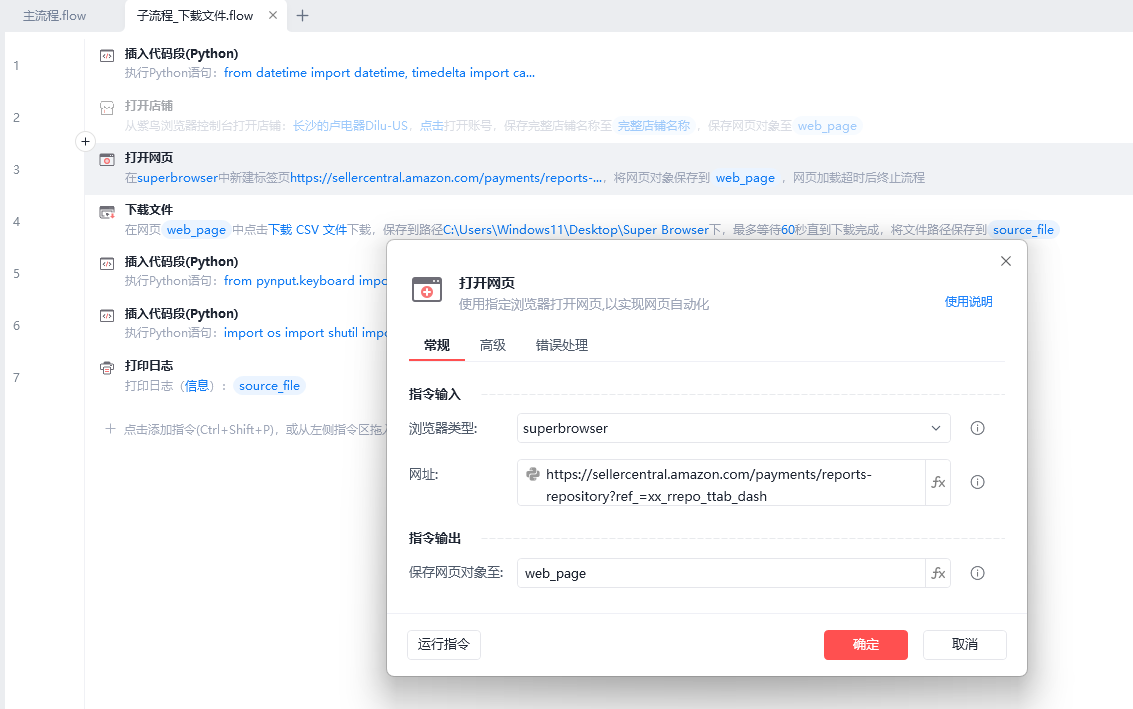Screen dimensions: 1133x709
Task: Click the 运行指令 button
Action: (x=444, y=645)
